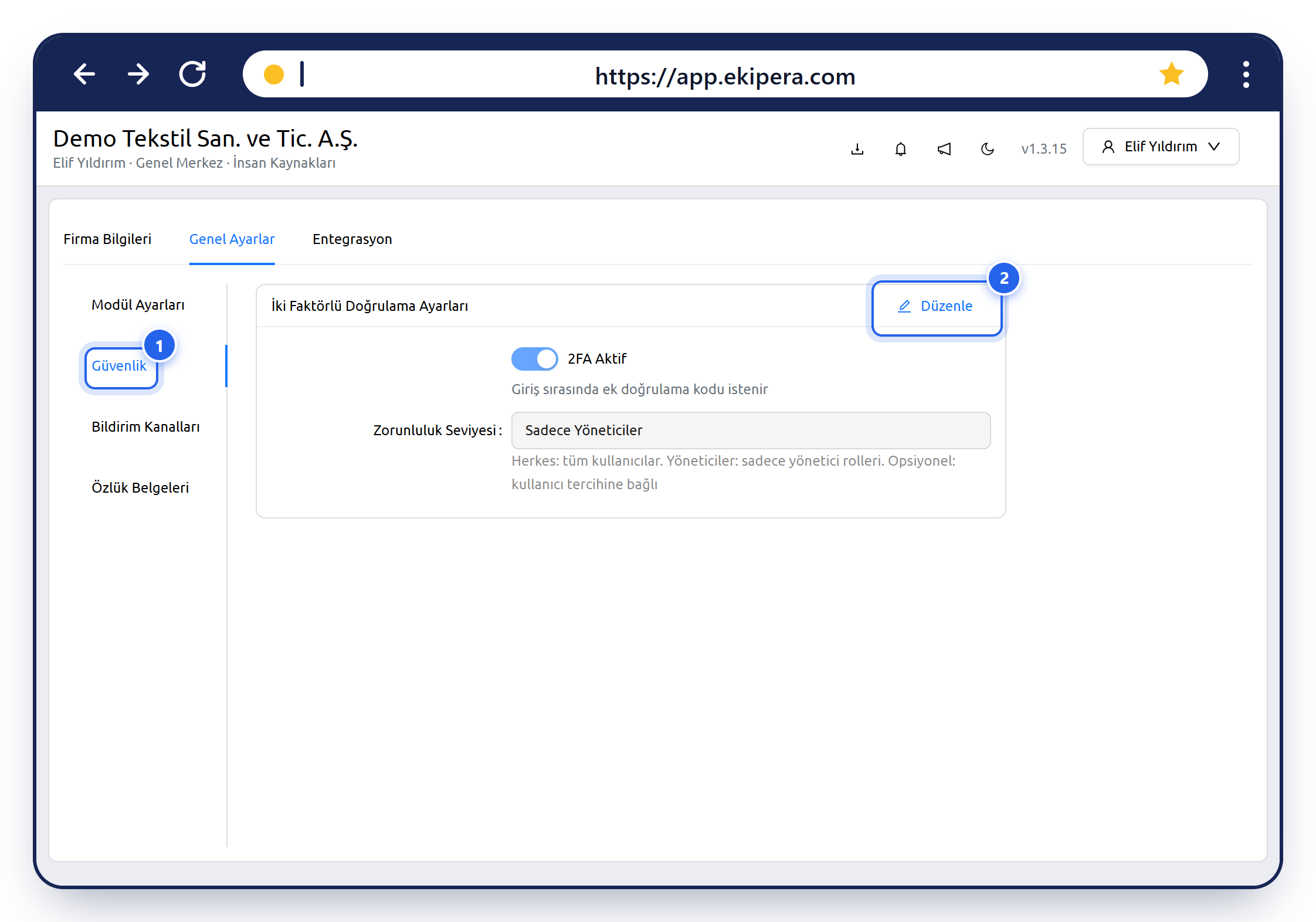Toggle the 2FA Aktif switch

pos(534,358)
